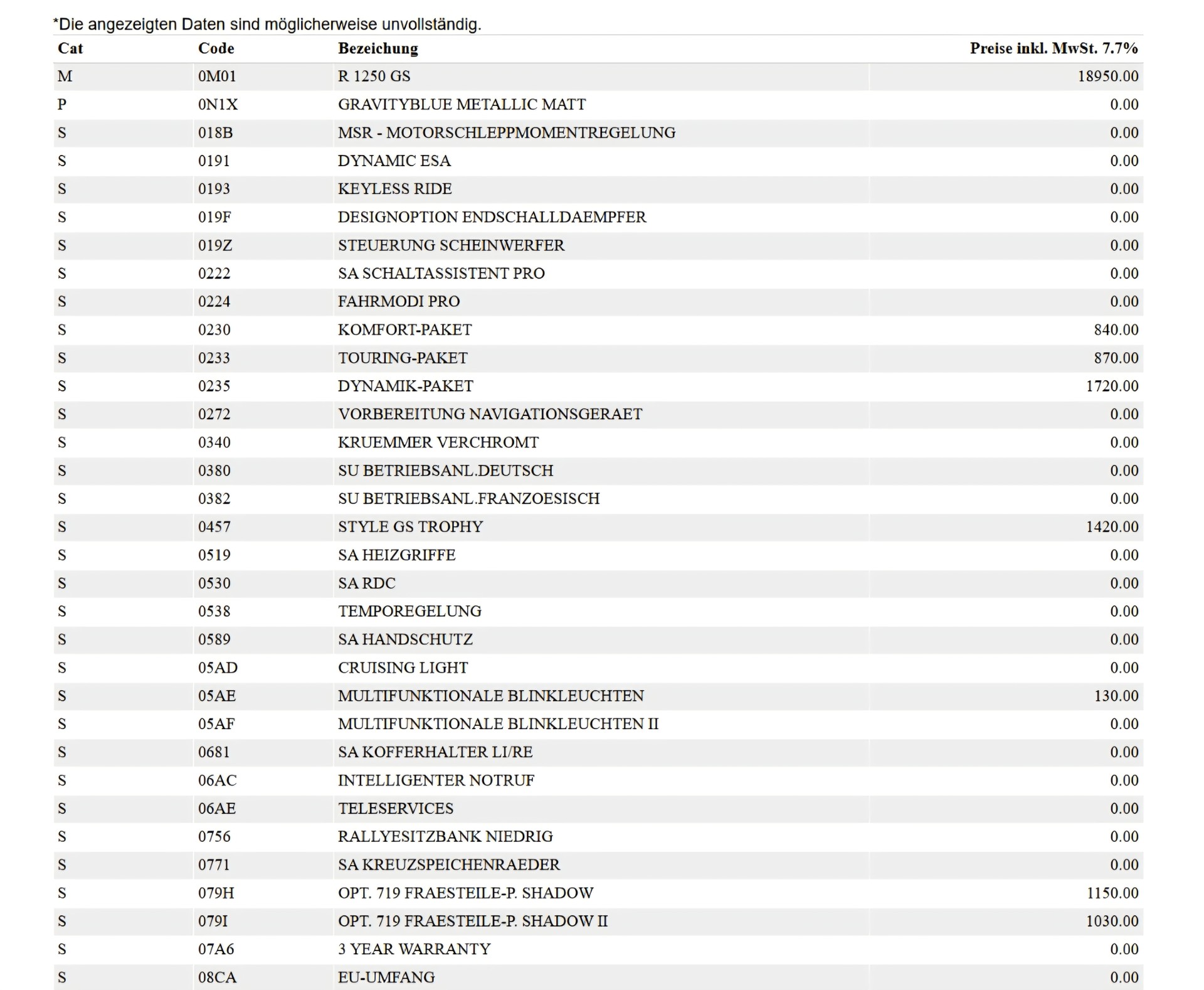Click the 'Cat' column header

tap(70, 48)
